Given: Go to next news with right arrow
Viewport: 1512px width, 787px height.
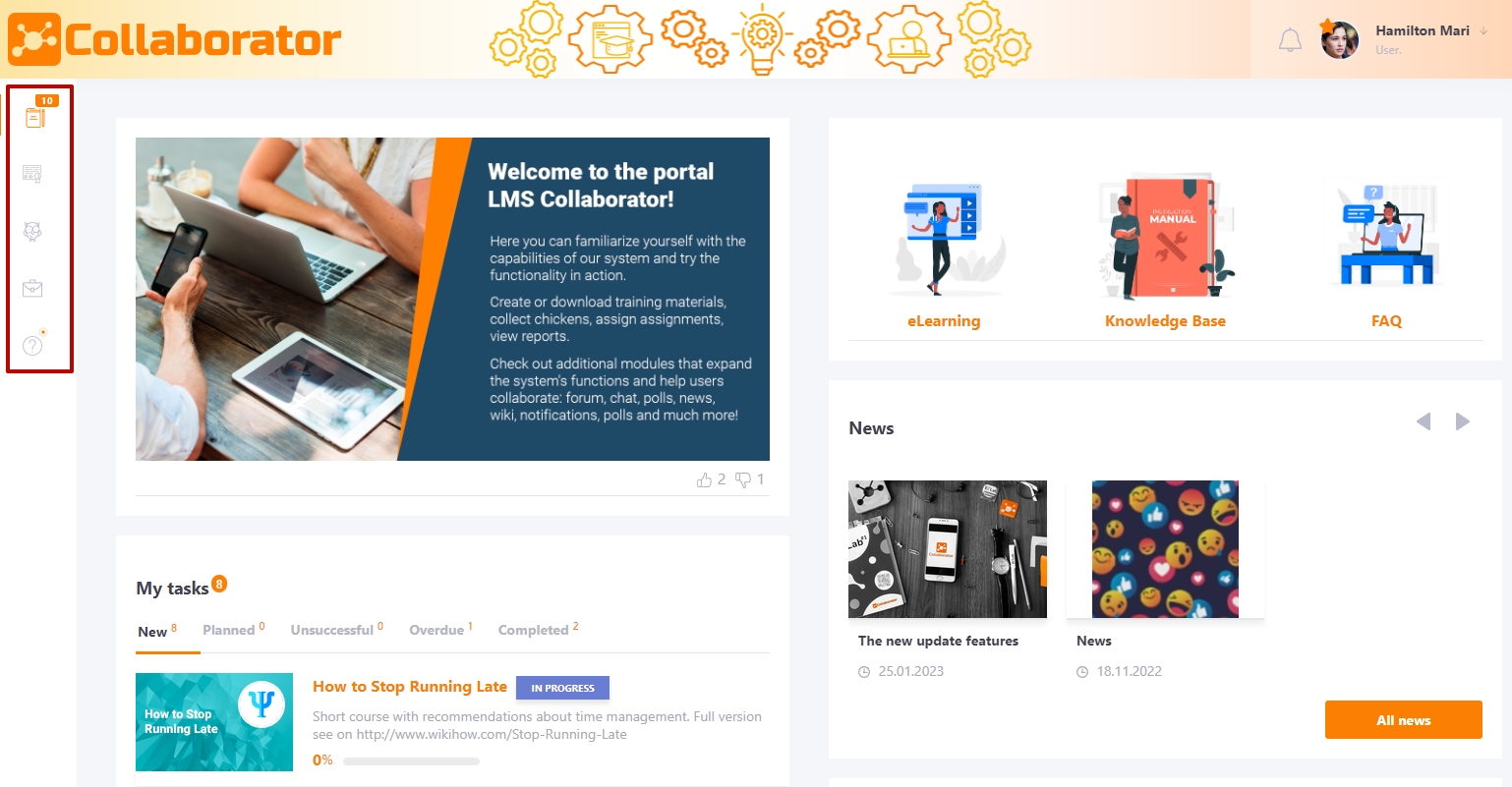Looking at the screenshot, I should 1463,422.
